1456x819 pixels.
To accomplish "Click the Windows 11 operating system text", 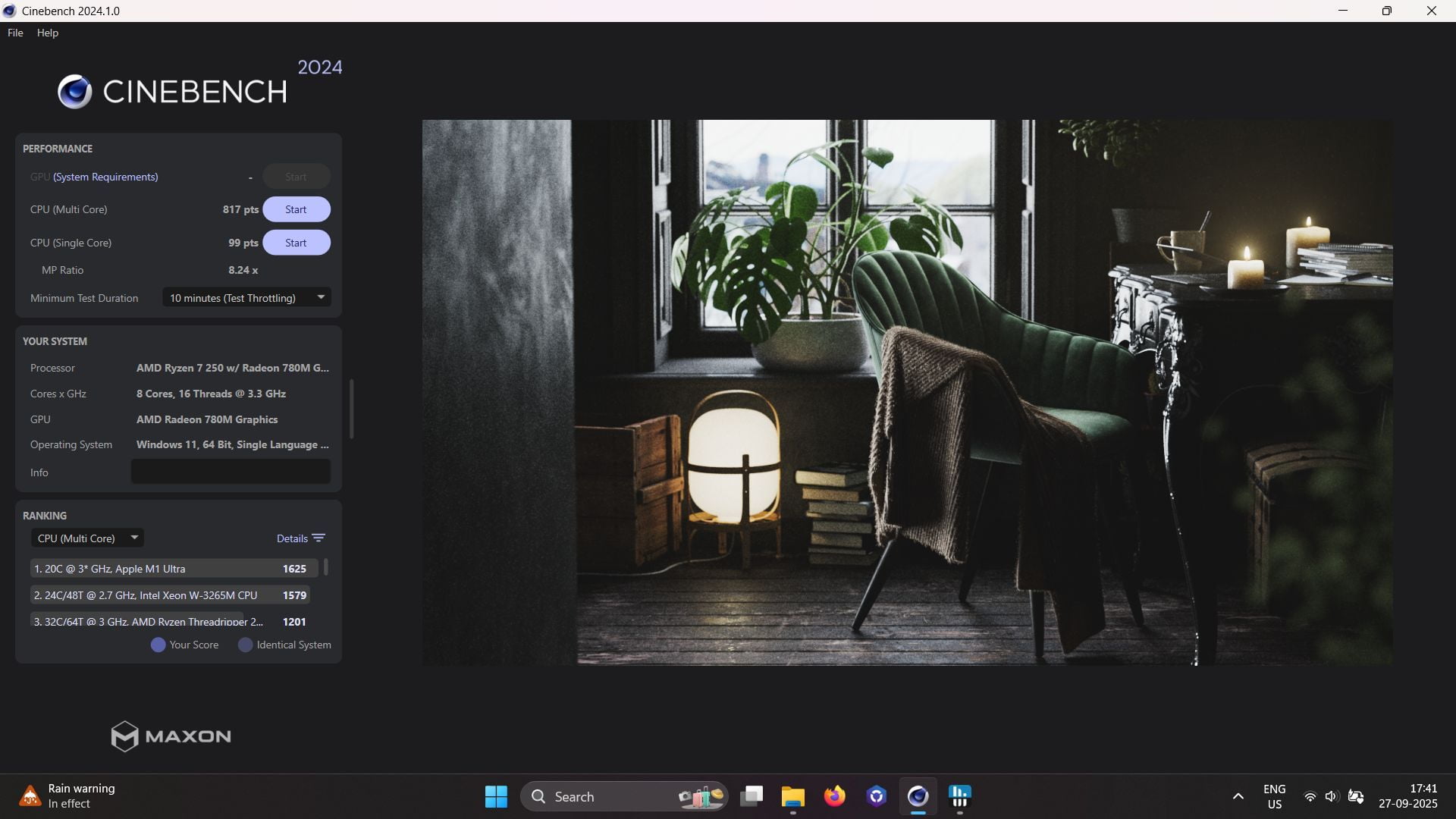I will click(x=232, y=444).
